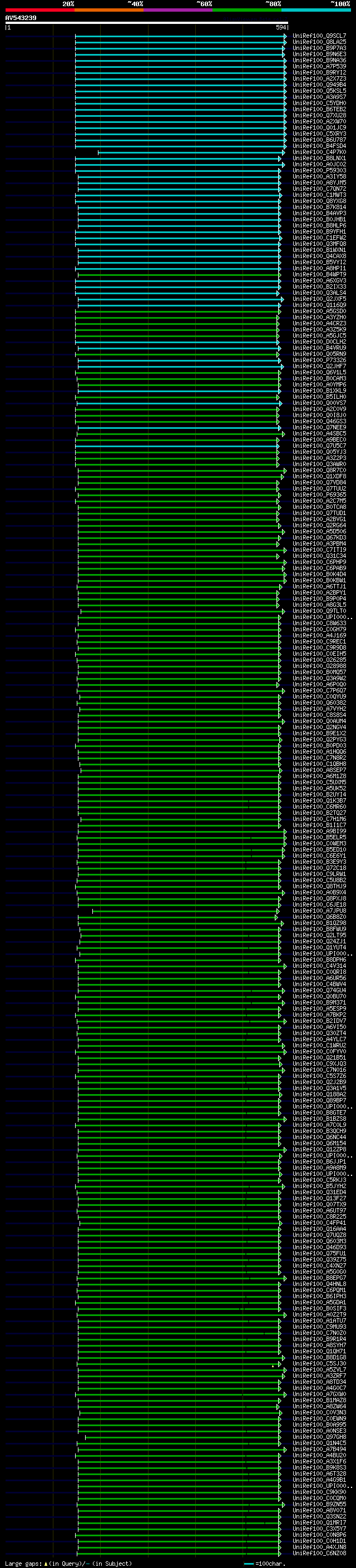Click the purple ~60% identity legend segment
Image resolution: width=356 pixels, height=1568 pixels.
pos(177,10)
